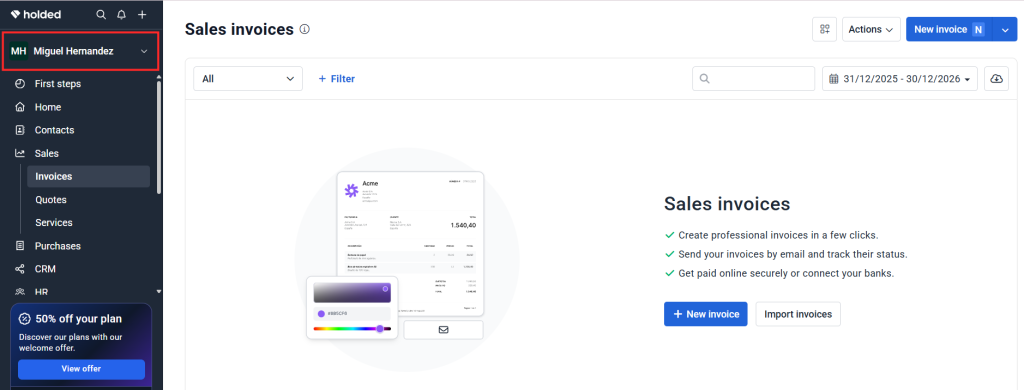Click the envelope icon below the invoice
Viewport: 1024px width, 390px height.
[443, 330]
